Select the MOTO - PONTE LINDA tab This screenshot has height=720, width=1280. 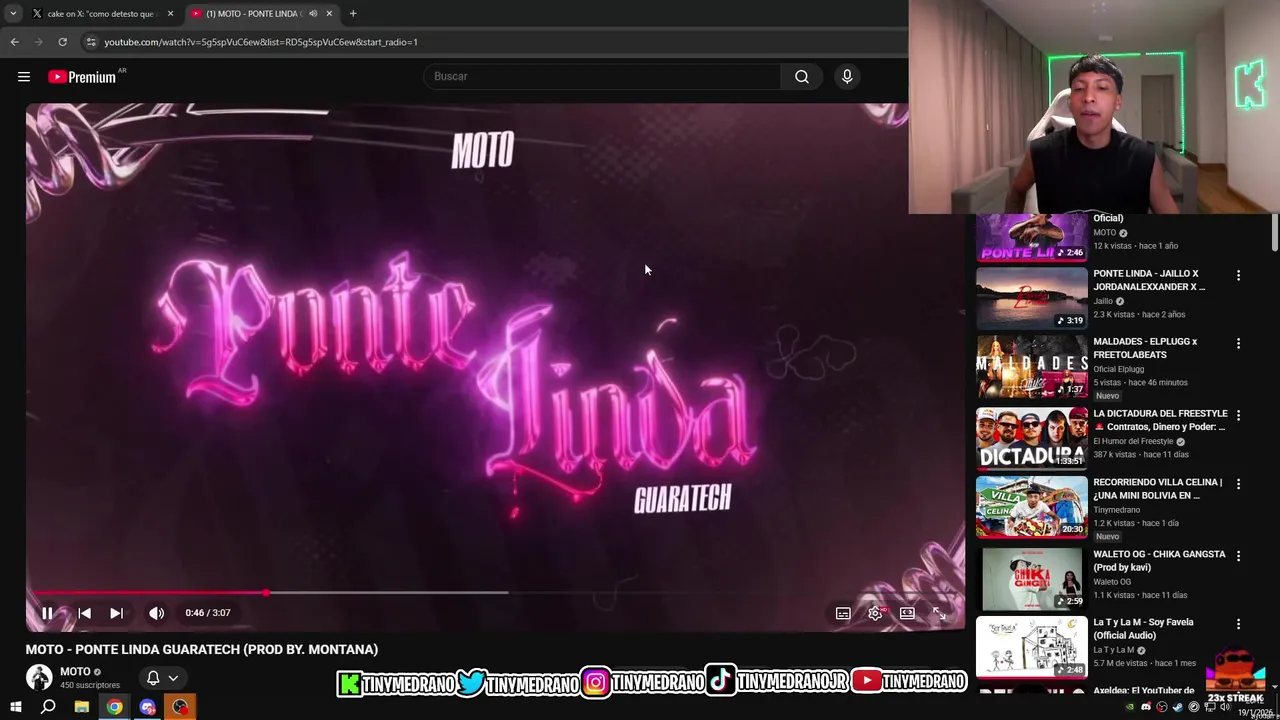[x=253, y=14]
